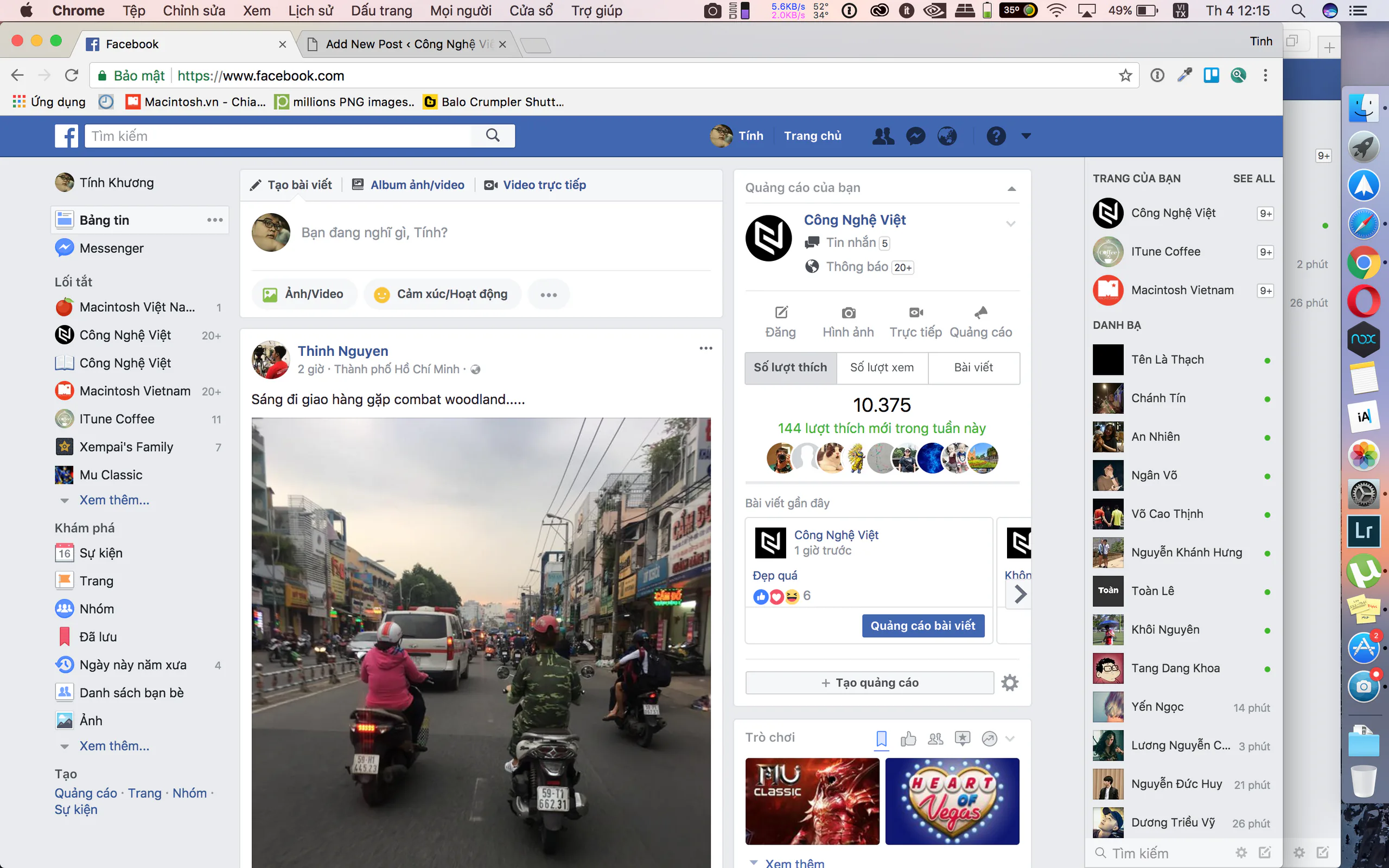Open chat with Võ Cao Thịnh
This screenshot has height=868, width=1389.
(x=1183, y=514)
